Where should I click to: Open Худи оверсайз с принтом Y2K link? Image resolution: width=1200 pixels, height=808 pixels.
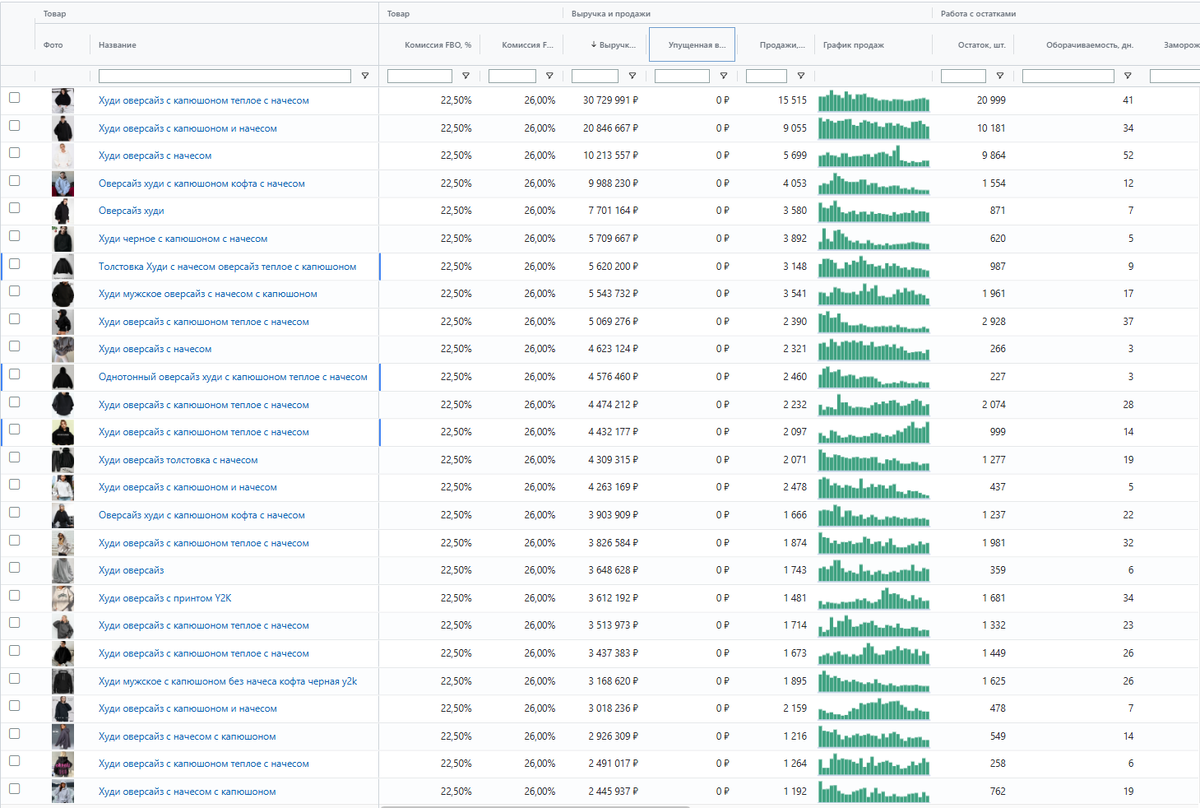pos(165,598)
